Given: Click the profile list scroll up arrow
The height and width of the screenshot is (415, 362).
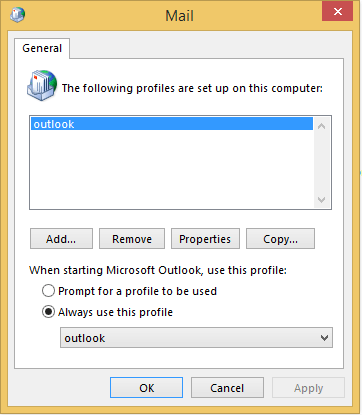Looking at the screenshot, I should pos(321,126).
